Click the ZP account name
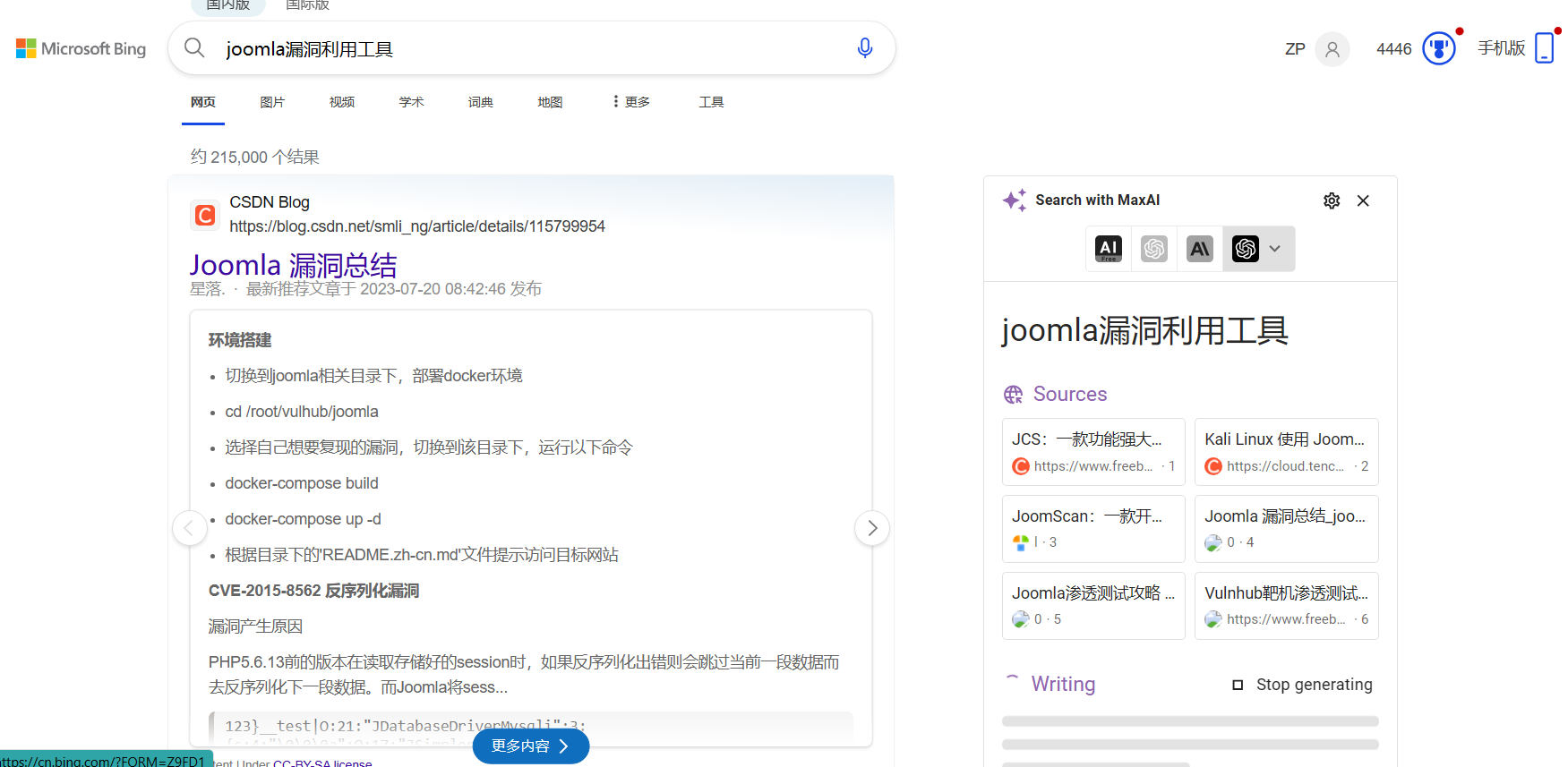The width and height of the screenshot is (1568, 767). (x=1295, y=49)
